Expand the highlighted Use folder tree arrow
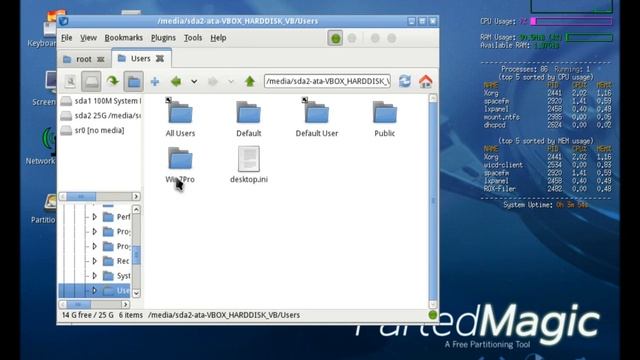The image size is (640, 360). pos(94,291)
